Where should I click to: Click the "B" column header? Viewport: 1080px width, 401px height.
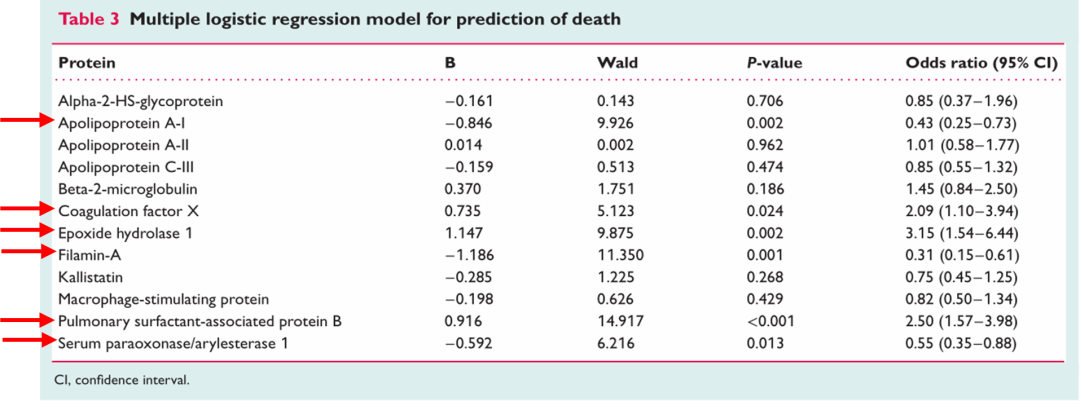click(x=450, y=63)
